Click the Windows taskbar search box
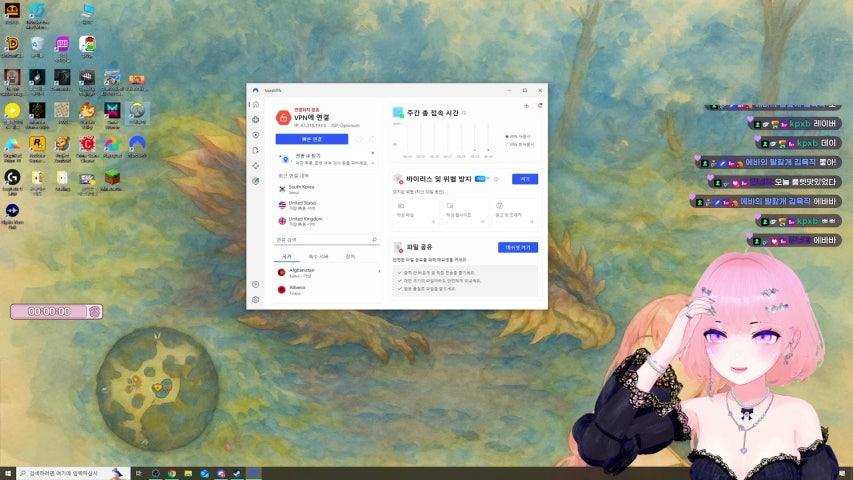The image size is (853, 480). coord(73,473)
